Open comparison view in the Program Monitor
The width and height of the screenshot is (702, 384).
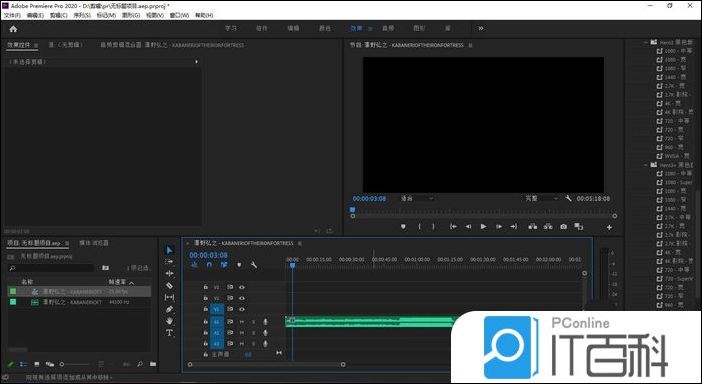(x=578, y=227)
